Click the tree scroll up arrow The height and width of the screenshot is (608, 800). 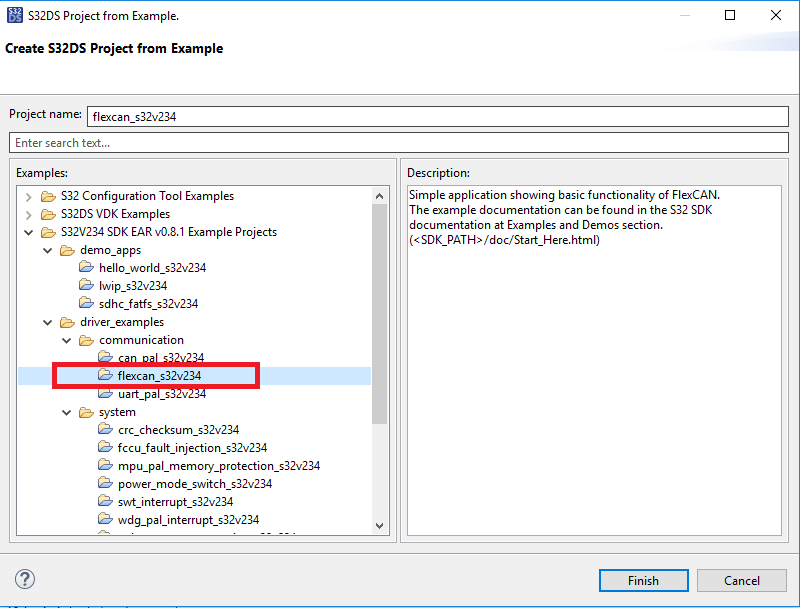point(380,196)
